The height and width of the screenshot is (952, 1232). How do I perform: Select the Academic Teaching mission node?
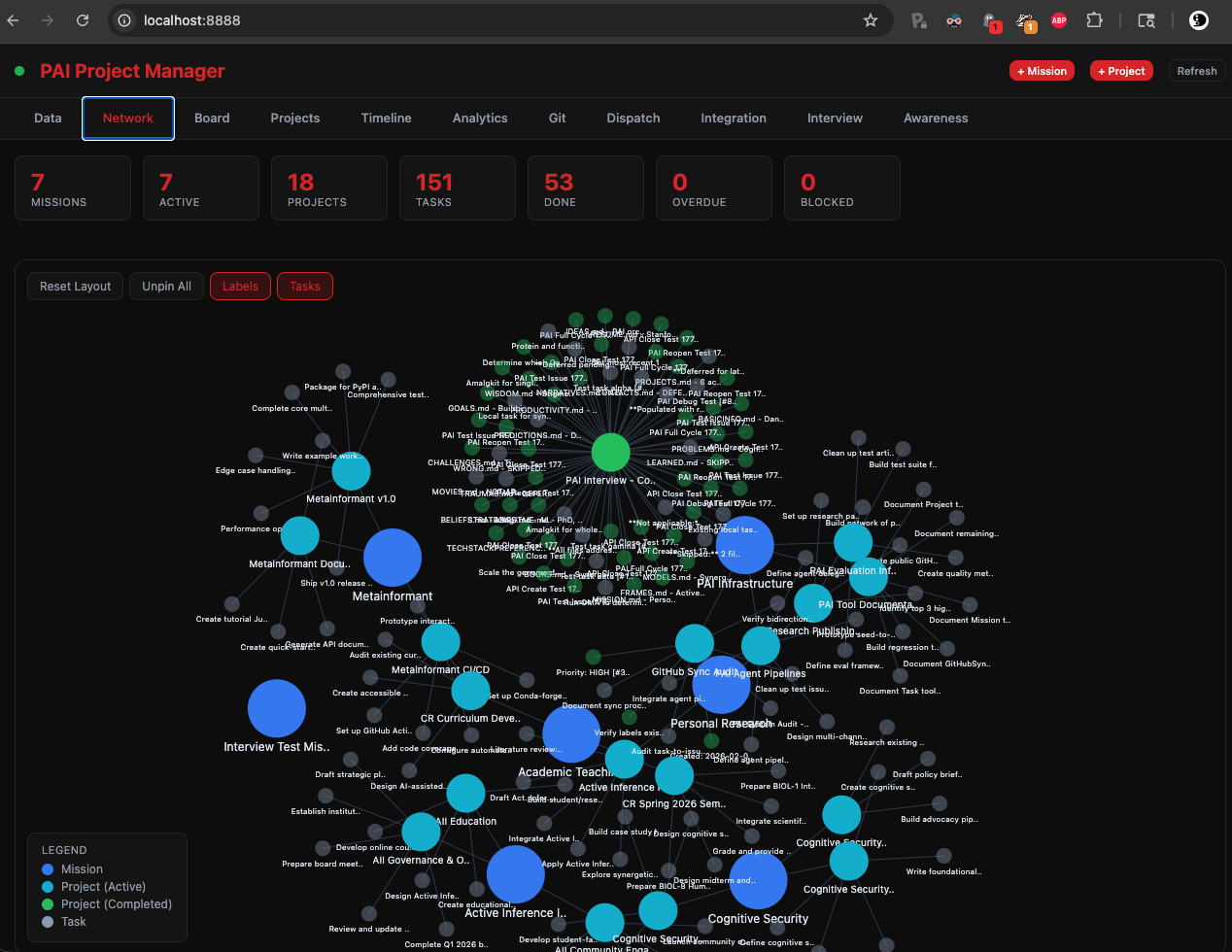pyautogui.click(x=571, y=733)
